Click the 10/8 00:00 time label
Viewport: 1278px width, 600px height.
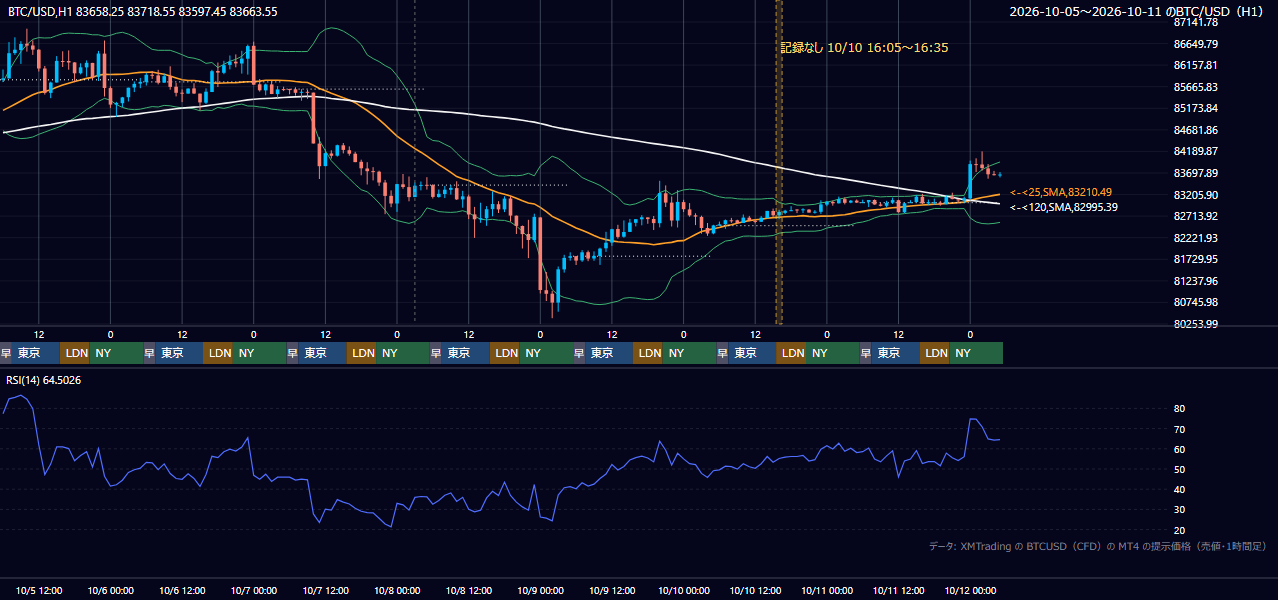pos(398,590)
